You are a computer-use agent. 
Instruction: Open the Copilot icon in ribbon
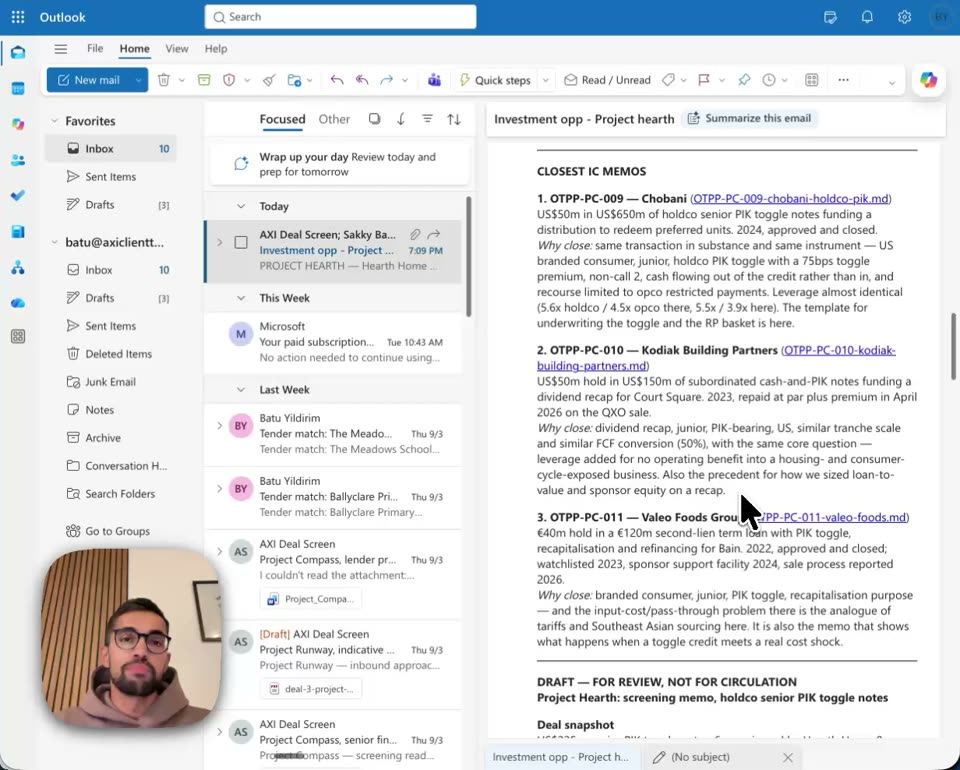928,80
